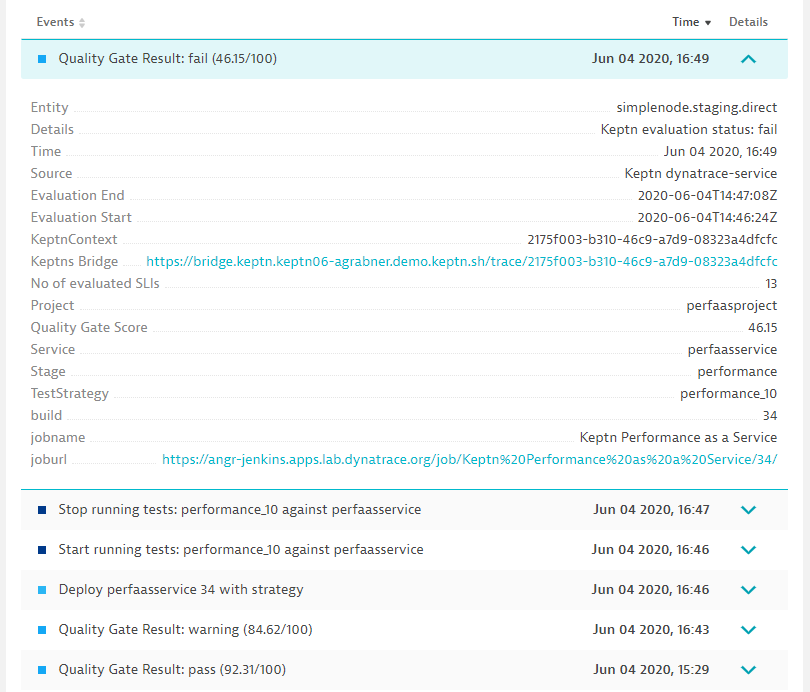810x692 pixels.
Task: Click the blue status square on the fail Quality Gate event
Action: (x=40, y=59)
